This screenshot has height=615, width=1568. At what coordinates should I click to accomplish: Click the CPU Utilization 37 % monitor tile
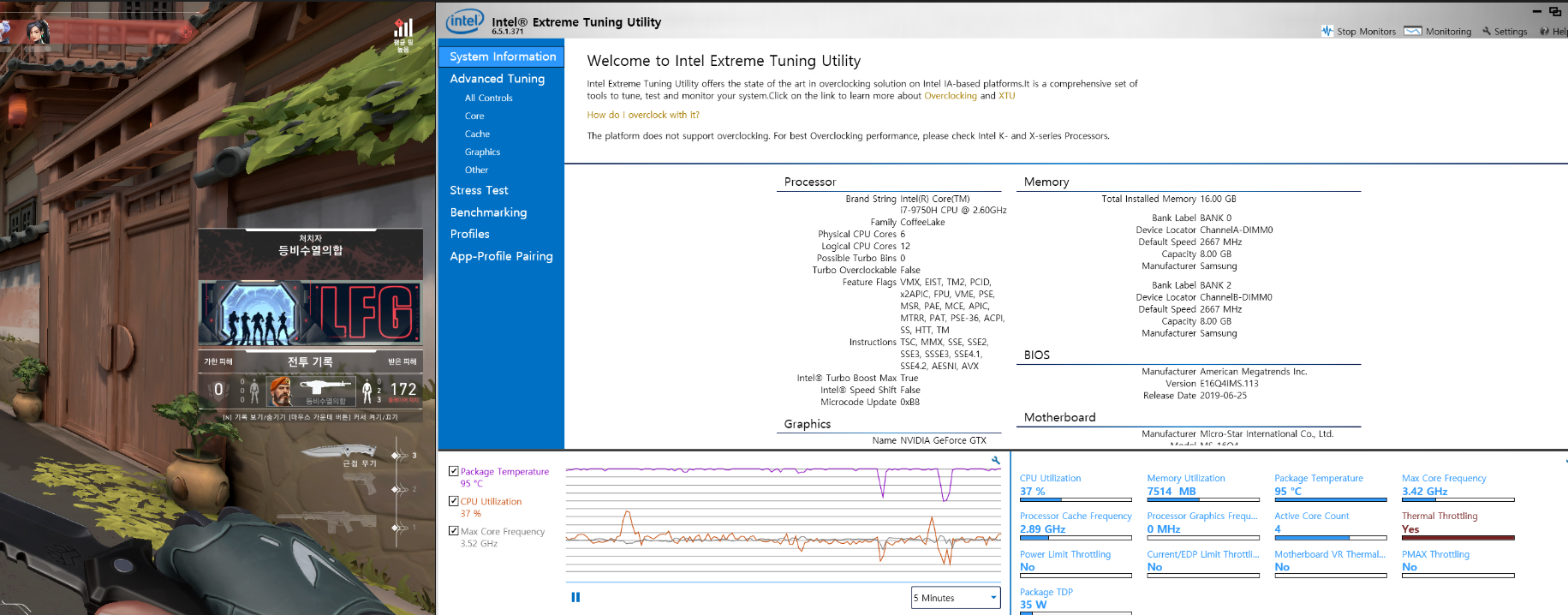coord(1076,487)
